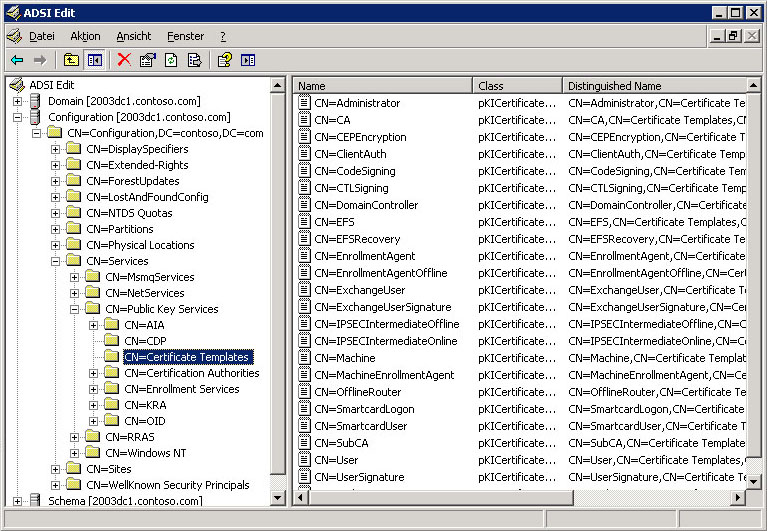Viewport: 767px width, 531px height.
Task: Click the CN=Administrator object icon
Action: pyautogui.click(x=304, y=103)
